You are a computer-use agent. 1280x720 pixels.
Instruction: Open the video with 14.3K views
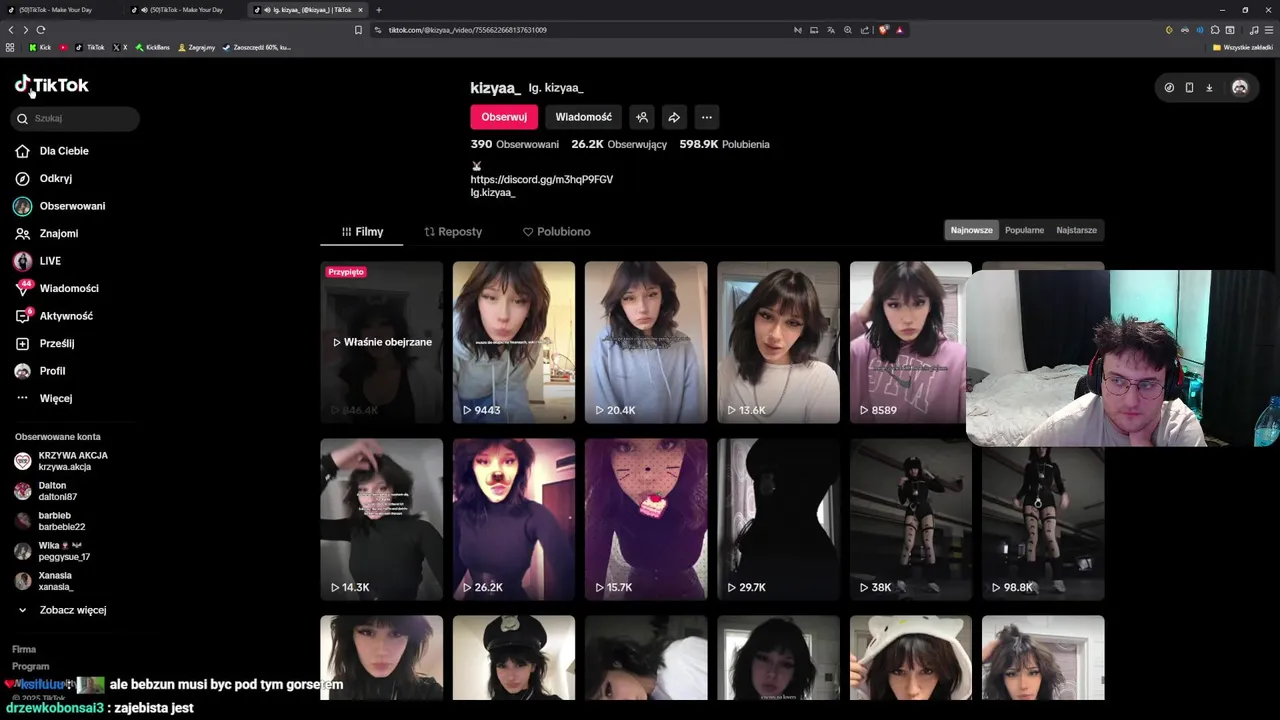382,519
